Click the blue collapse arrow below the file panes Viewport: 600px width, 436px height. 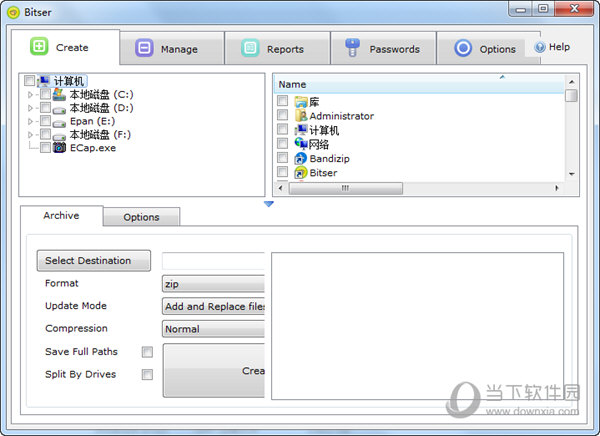click(x=269, y=204)
